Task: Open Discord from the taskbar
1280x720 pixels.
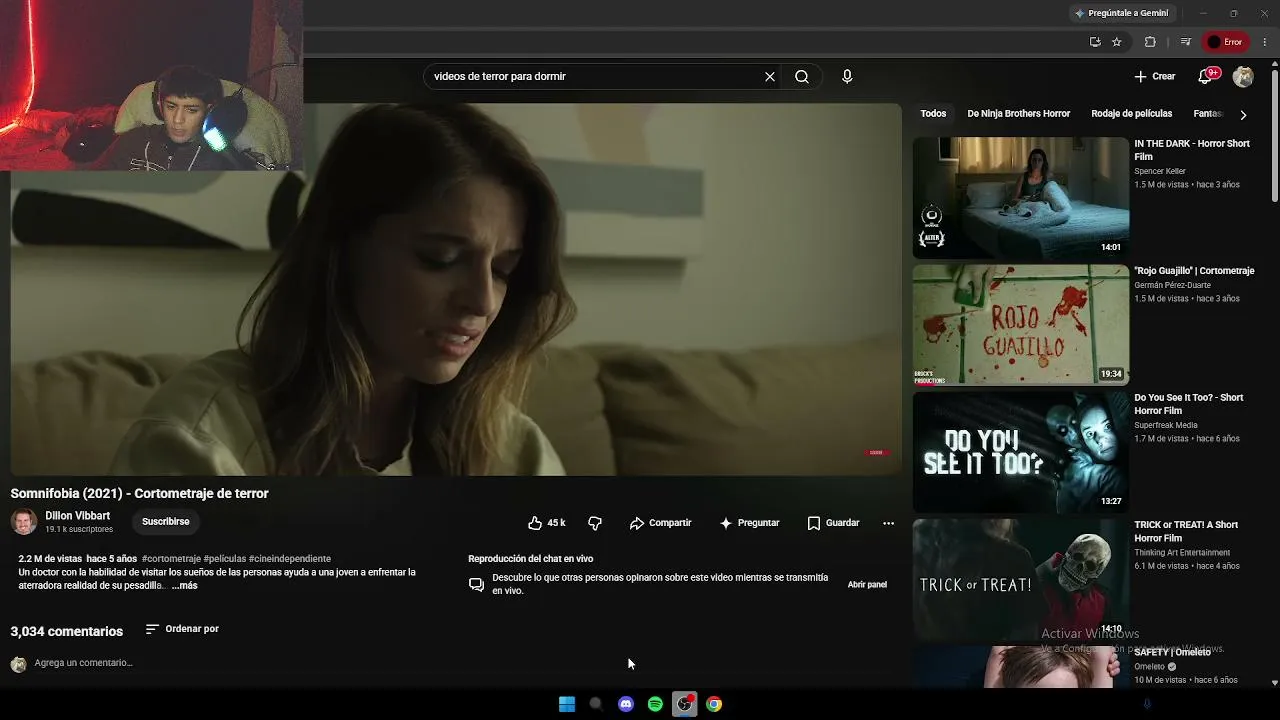Action: (626, 704)
